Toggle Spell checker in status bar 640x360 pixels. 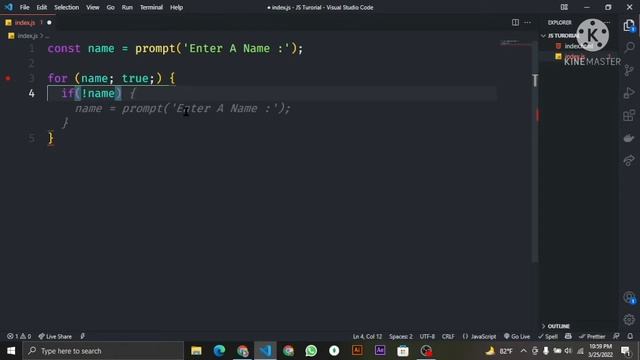point(548,336)
